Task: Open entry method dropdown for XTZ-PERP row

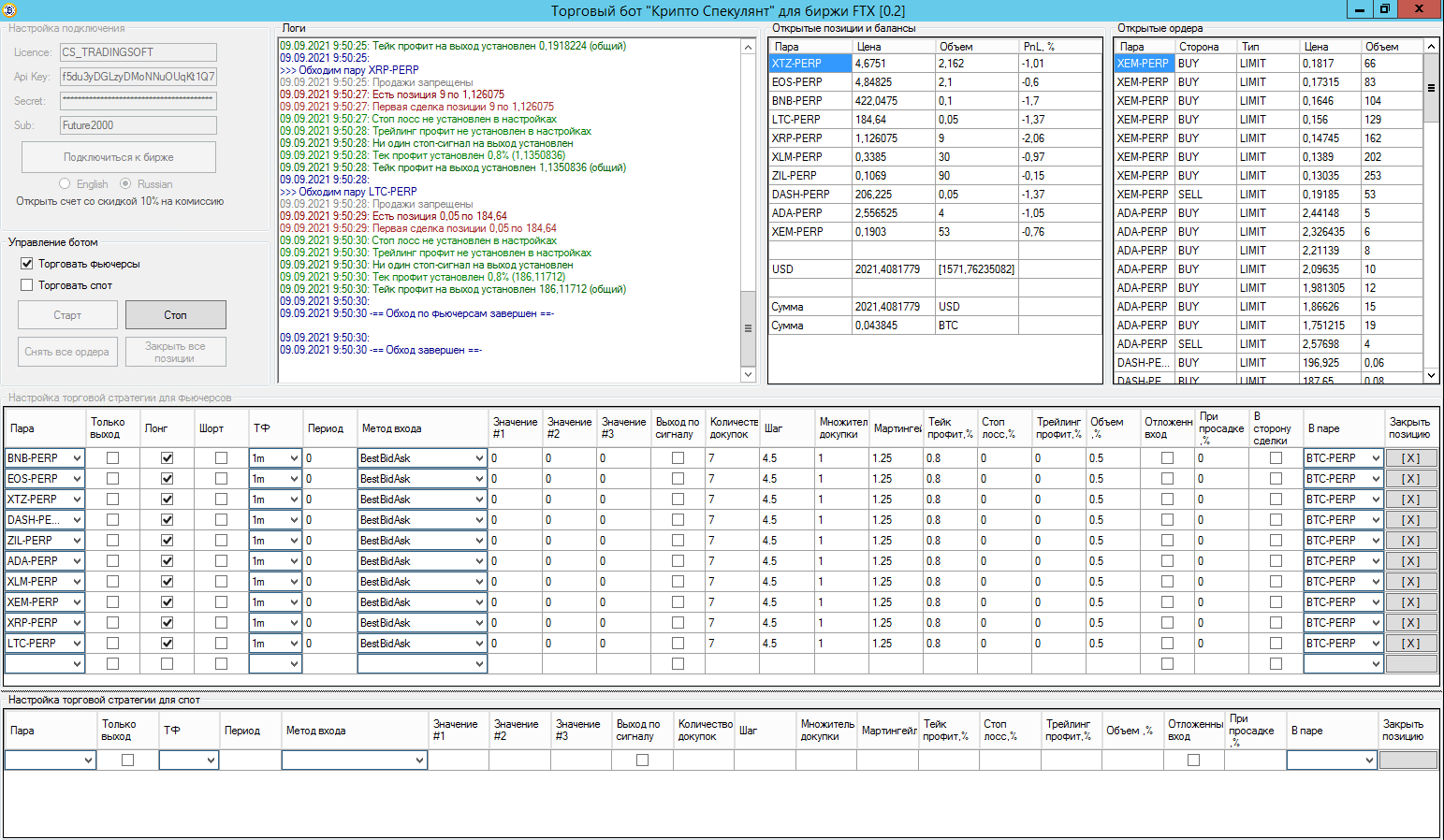Action: [479, 500]
